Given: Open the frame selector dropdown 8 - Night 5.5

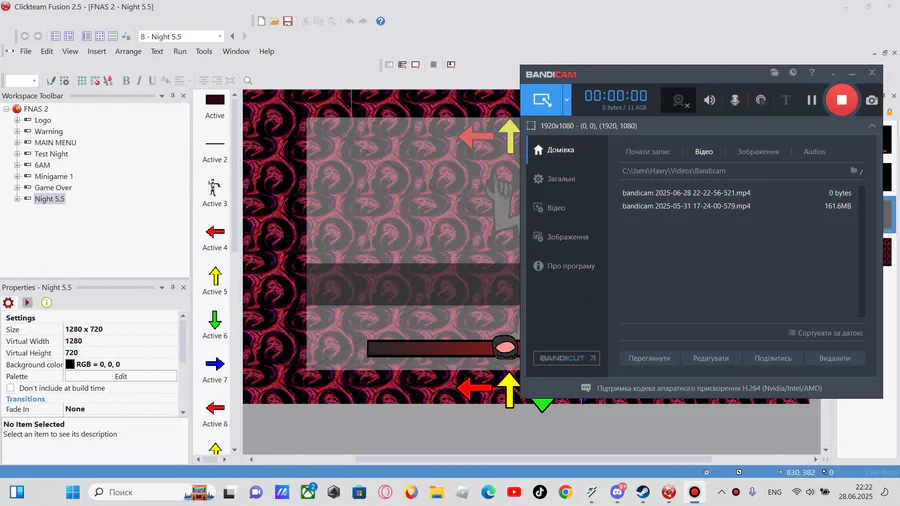Looking at the screenshot, I should tap(220, 36).
